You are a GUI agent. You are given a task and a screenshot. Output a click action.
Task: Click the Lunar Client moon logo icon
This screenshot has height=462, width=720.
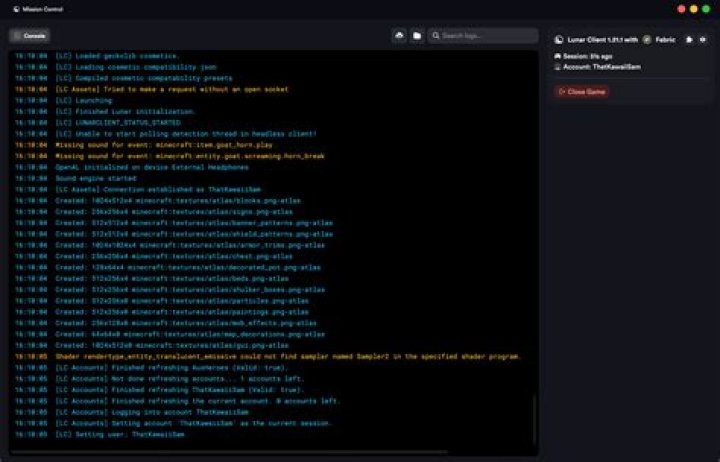[x=559, y=40]
